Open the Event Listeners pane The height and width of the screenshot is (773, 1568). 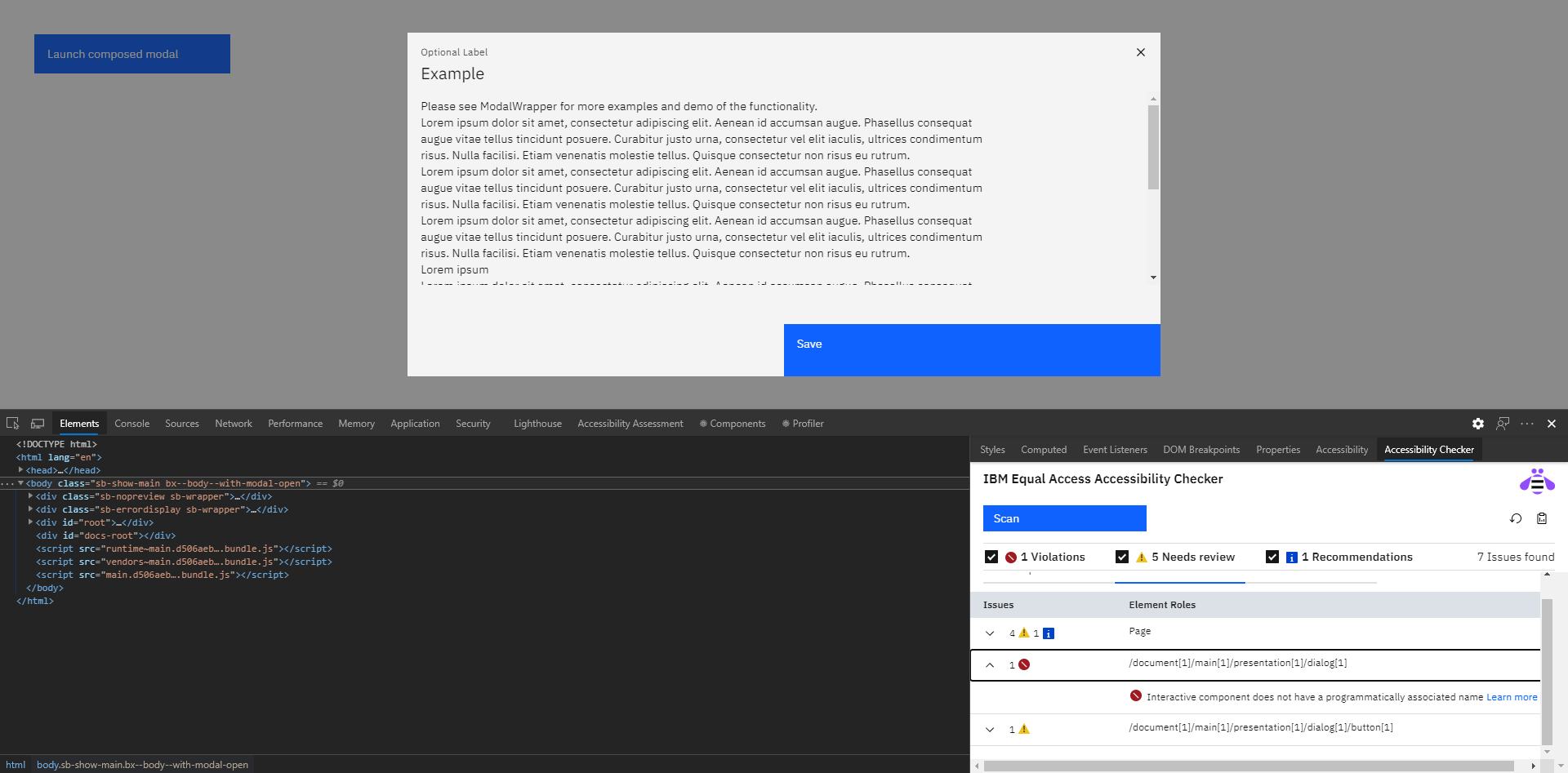(x=1115, y=450)
